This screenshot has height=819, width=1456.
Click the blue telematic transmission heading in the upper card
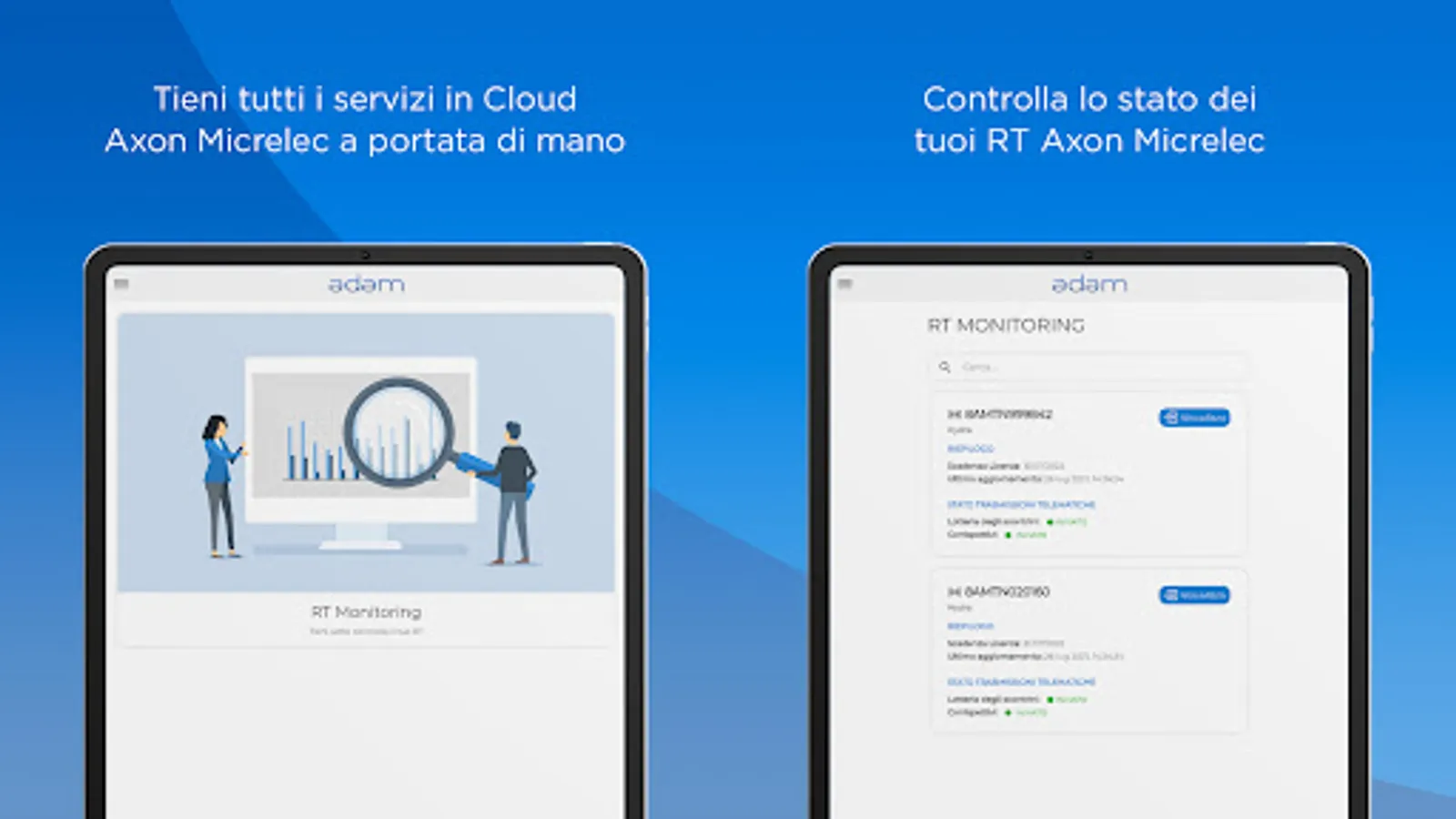click(x=1021, y=504)
